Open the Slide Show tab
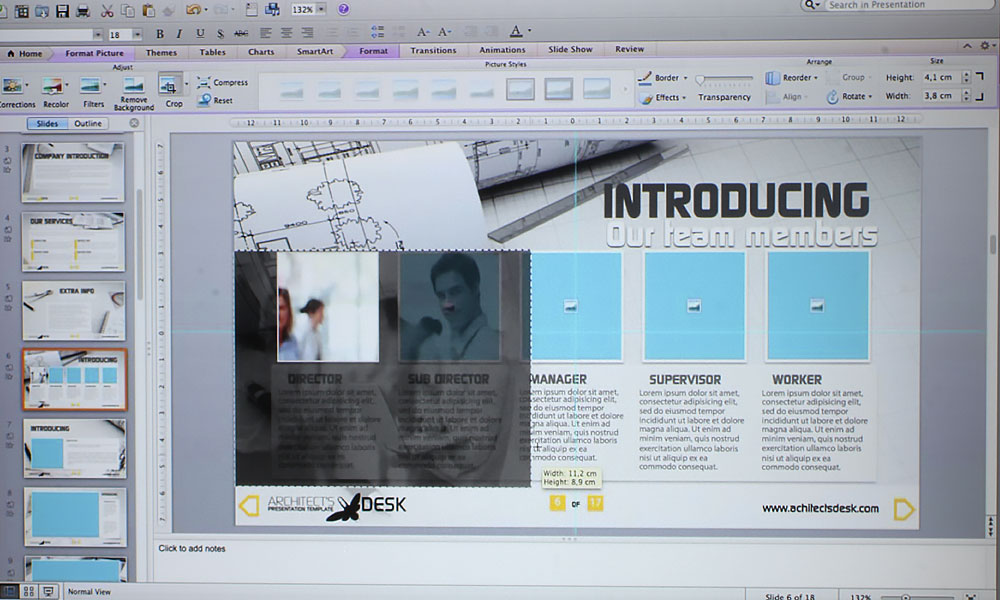Viewport: 1000px width, 600px height. click(x=570, y=50)
